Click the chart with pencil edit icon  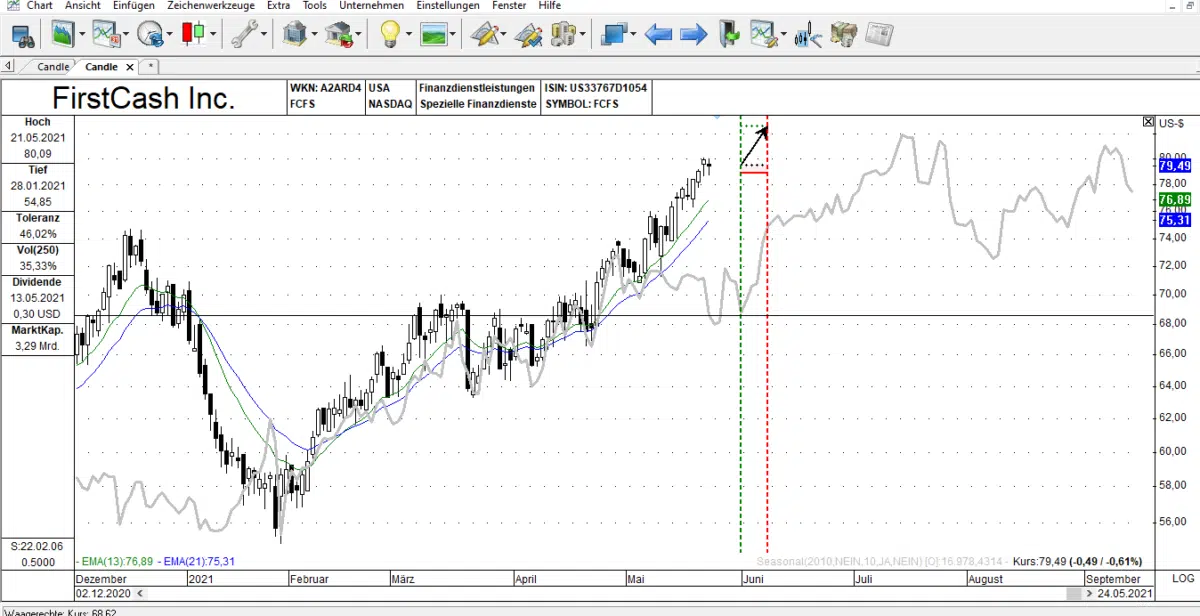763,35
